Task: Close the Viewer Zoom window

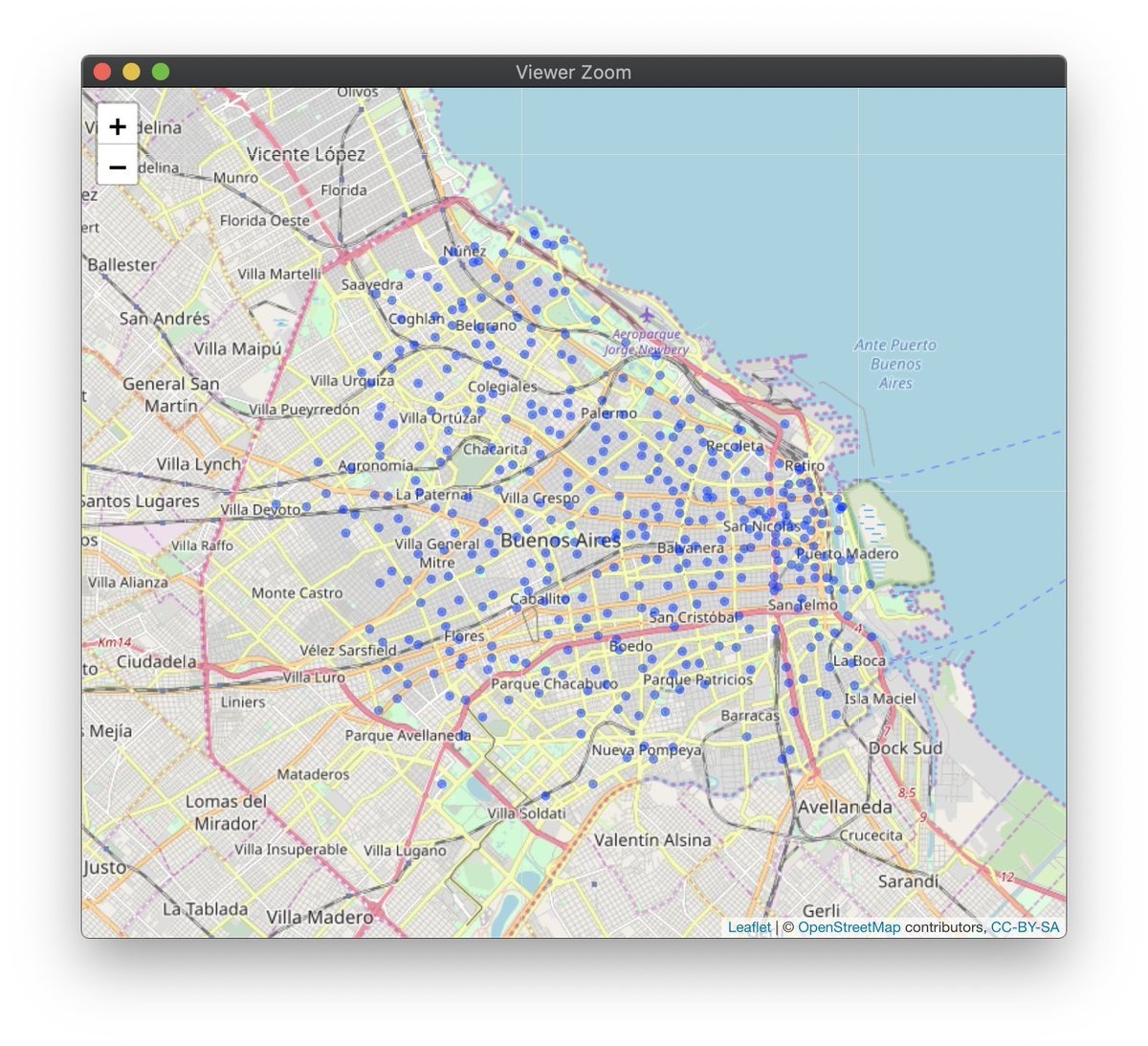Action: point(102,72)
